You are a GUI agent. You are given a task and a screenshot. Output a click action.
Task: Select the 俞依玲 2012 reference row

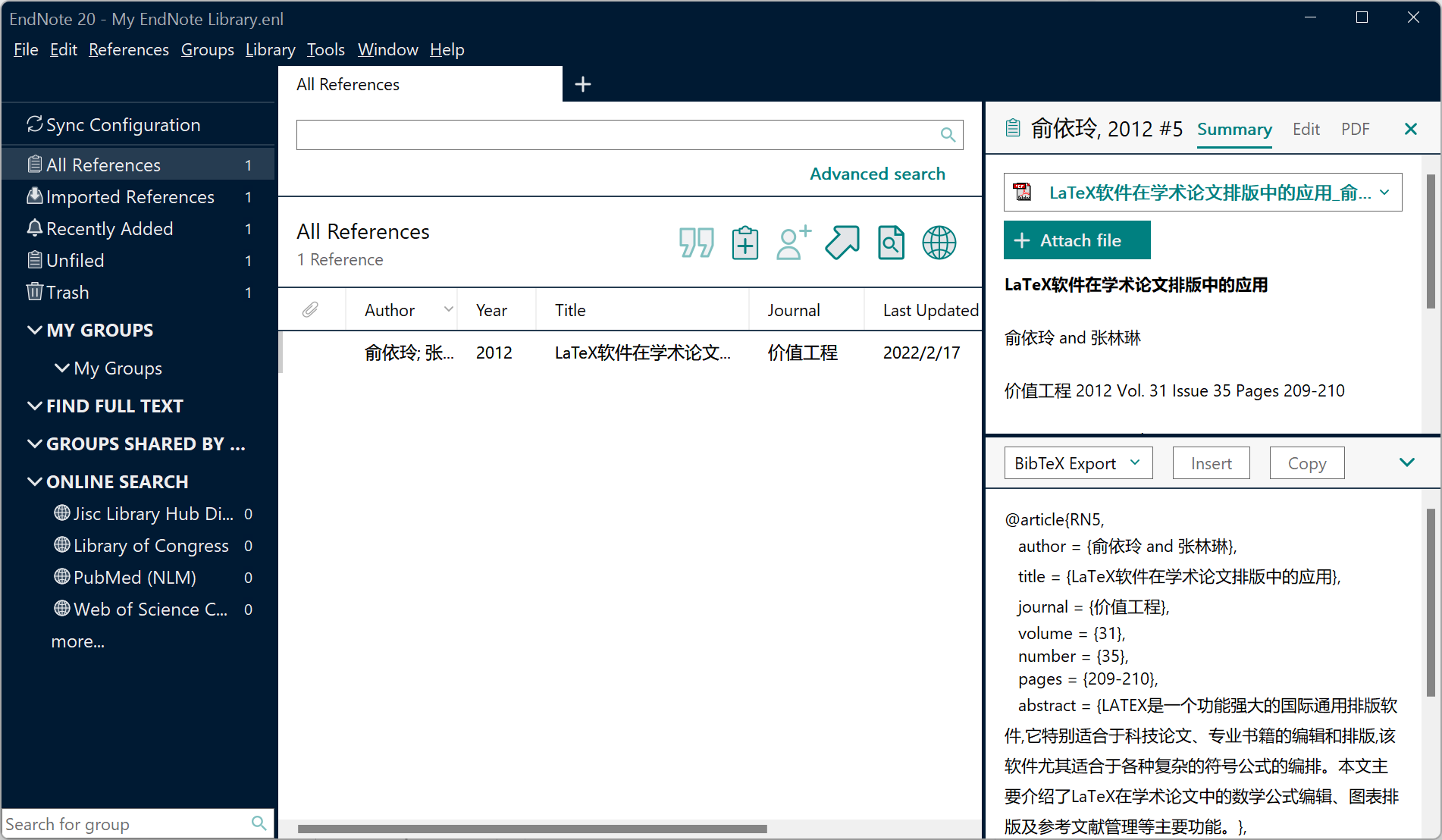[x=630, y=353]
